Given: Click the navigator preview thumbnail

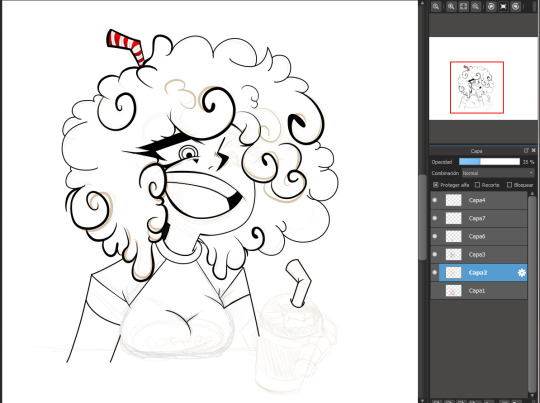Looking at the screenshot, I should (x=483, y=79).
